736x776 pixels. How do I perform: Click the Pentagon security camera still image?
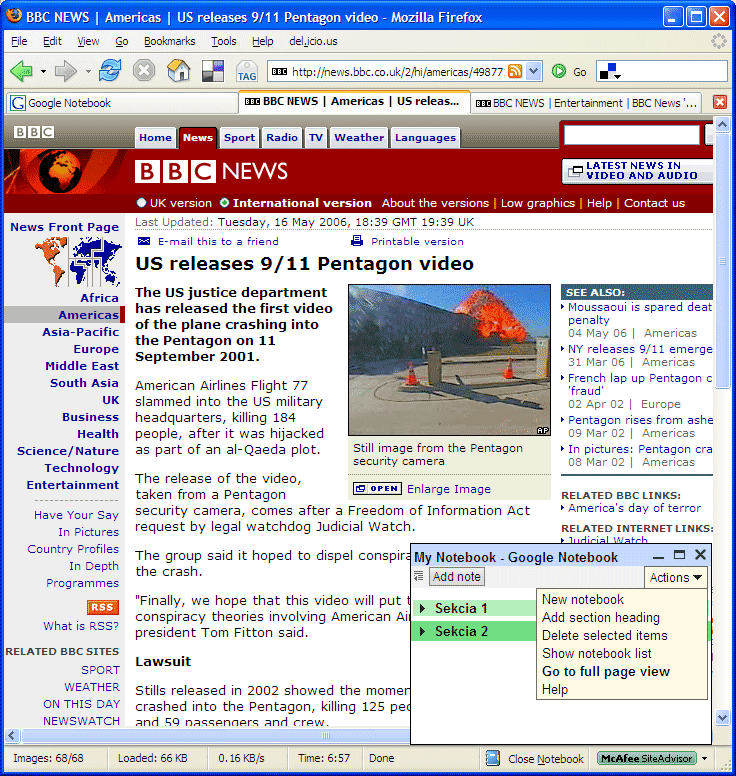[x=449, y=360]
